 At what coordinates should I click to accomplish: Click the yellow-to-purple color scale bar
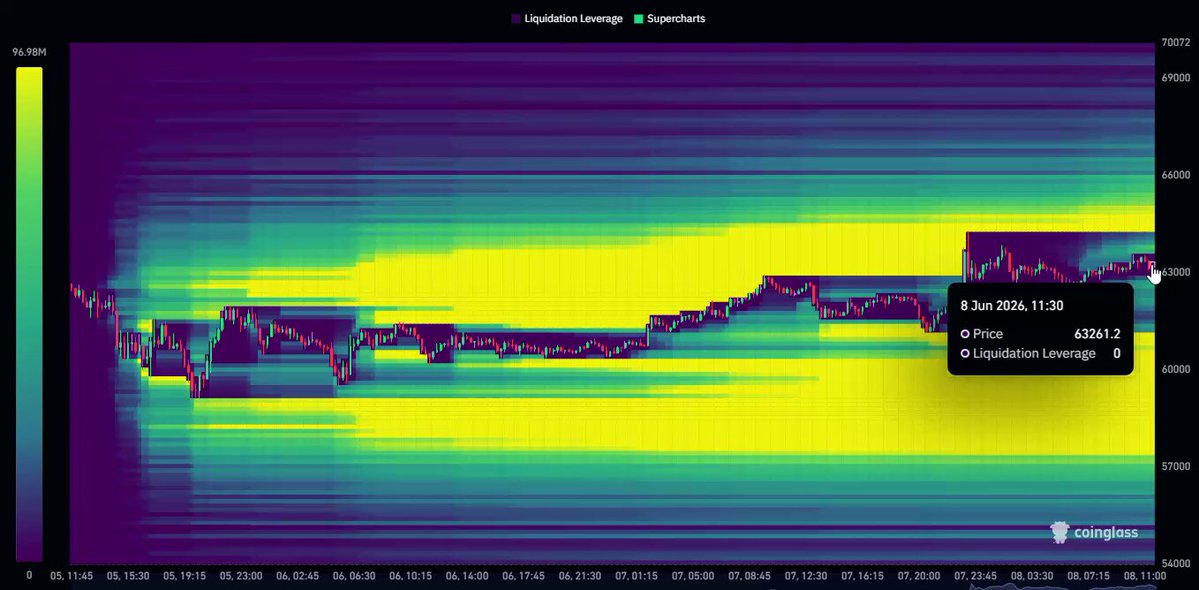(x=29, y=314)
